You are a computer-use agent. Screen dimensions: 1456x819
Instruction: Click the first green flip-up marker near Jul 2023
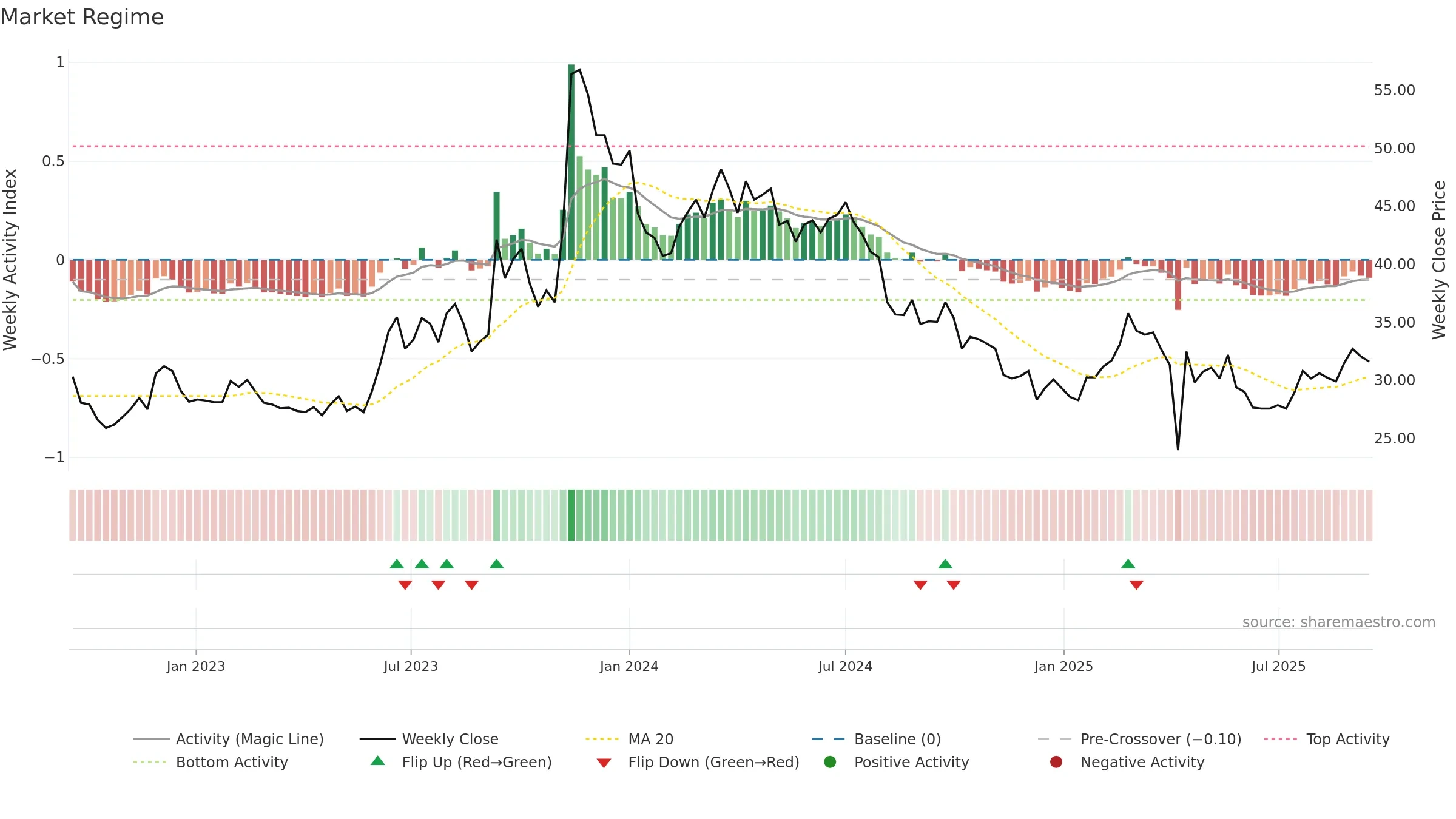pyautogui.click(x=397, y=564)
